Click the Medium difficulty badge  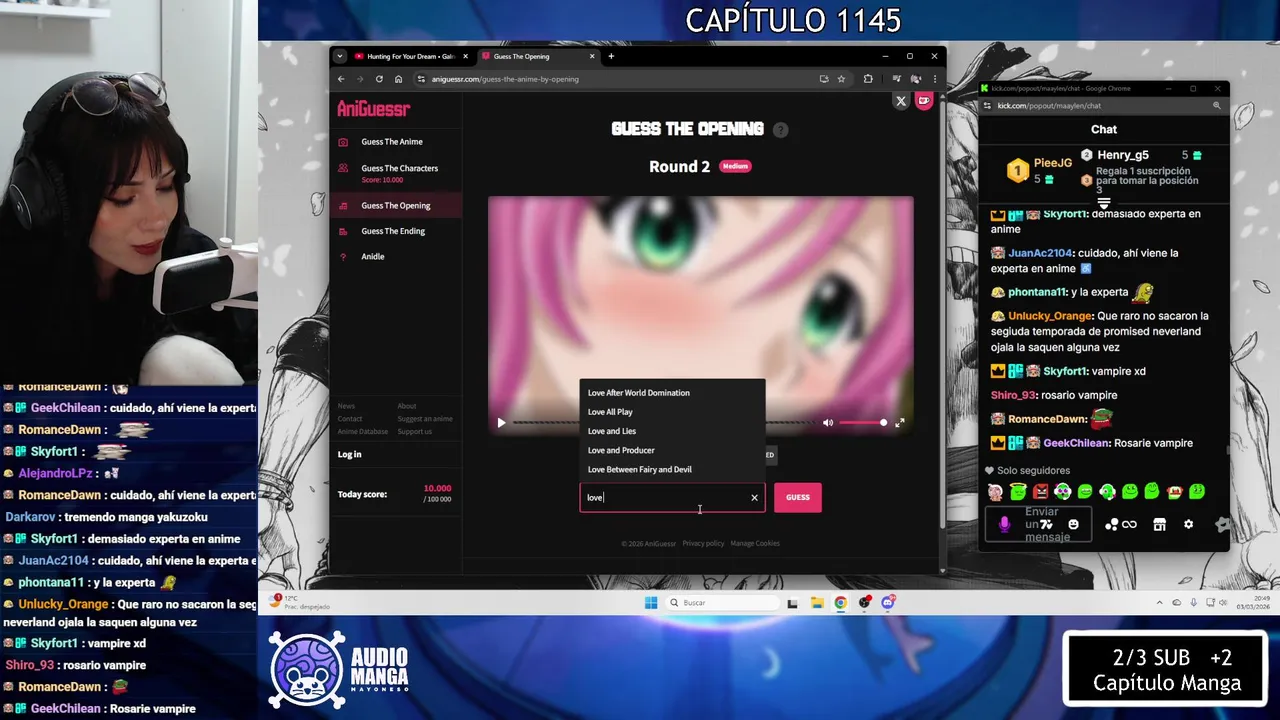[735, 166]
